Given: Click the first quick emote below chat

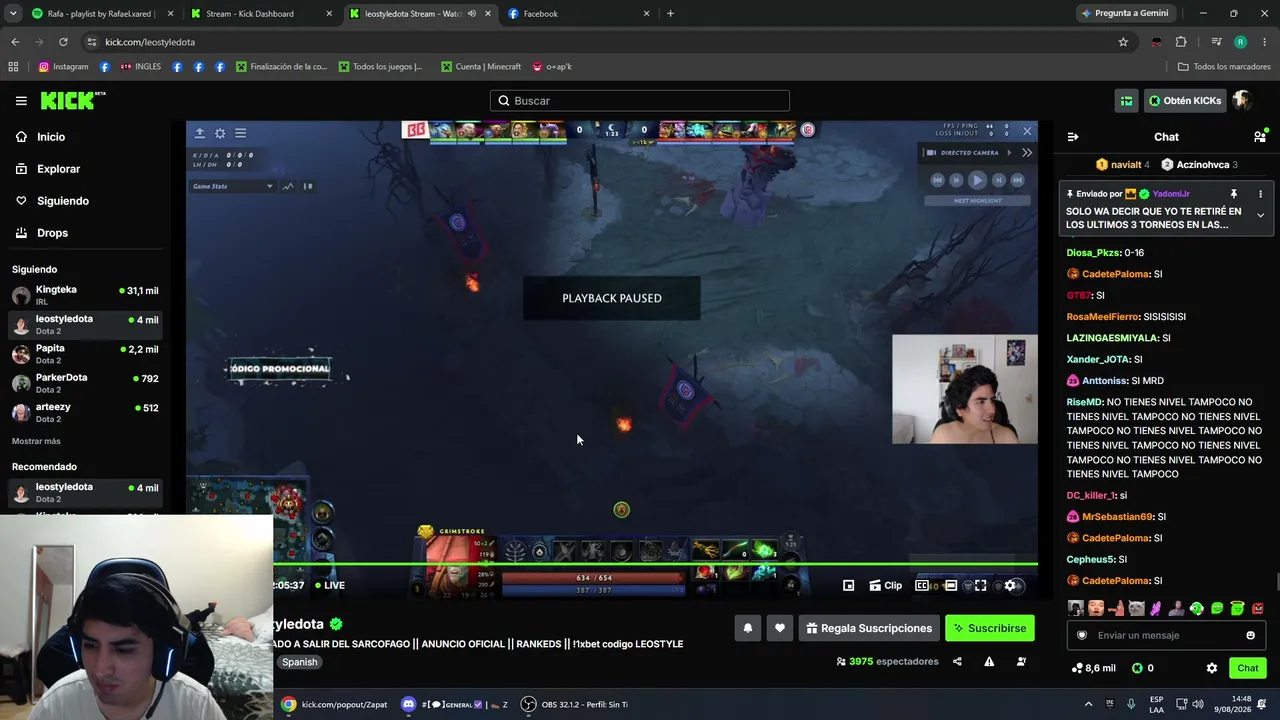Looking at the screenshot, I should click(1076, 608).
